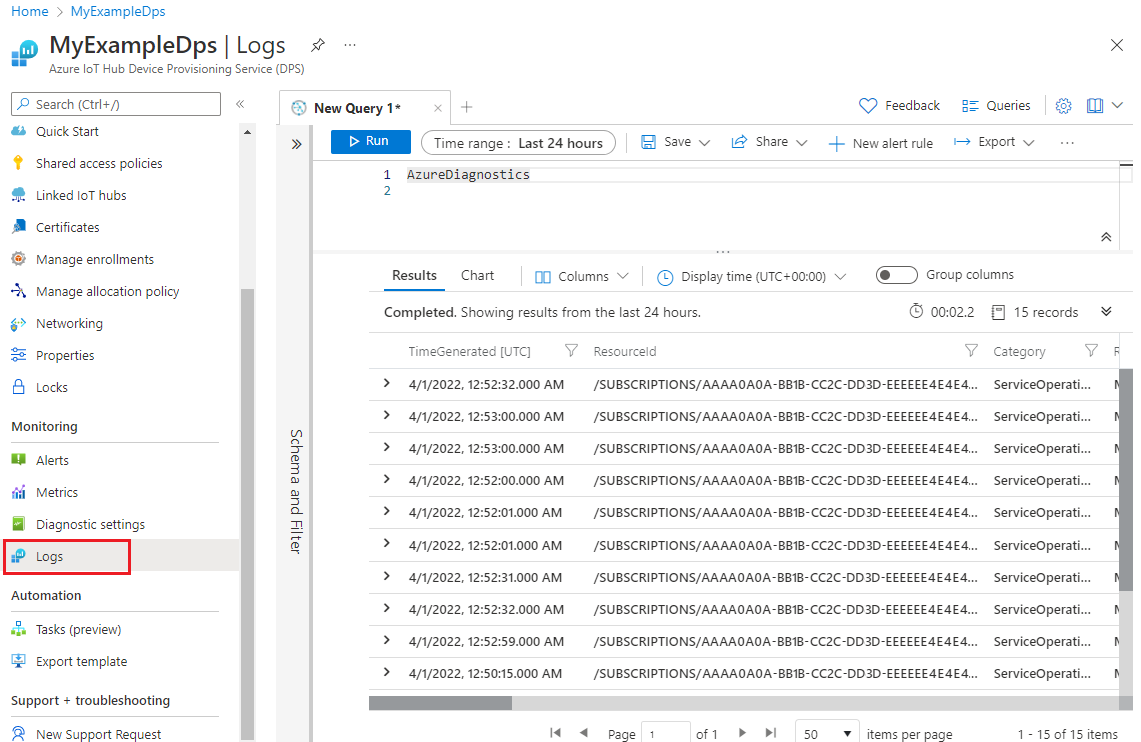The height and width of the screenshot is (742, 1141).
Task: Run the AzureDiagnostics query
Action: pyautogui.click(x=370, y=142)
